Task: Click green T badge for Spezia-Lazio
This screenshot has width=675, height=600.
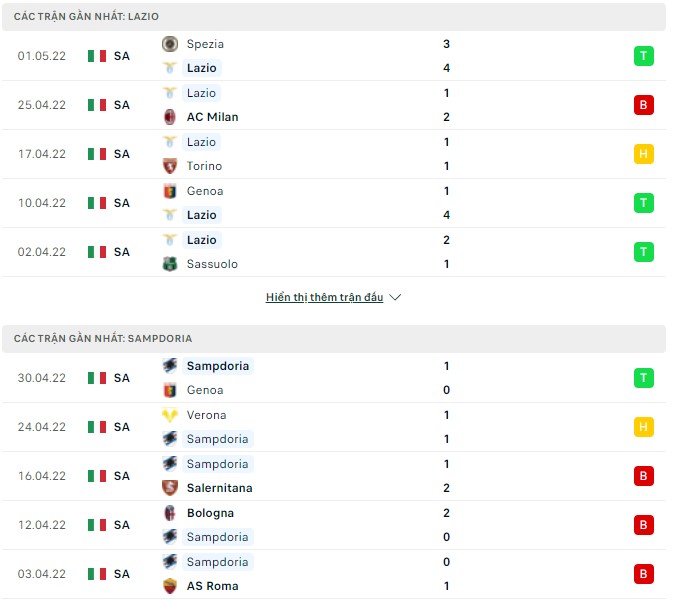Action: point(643,56)
